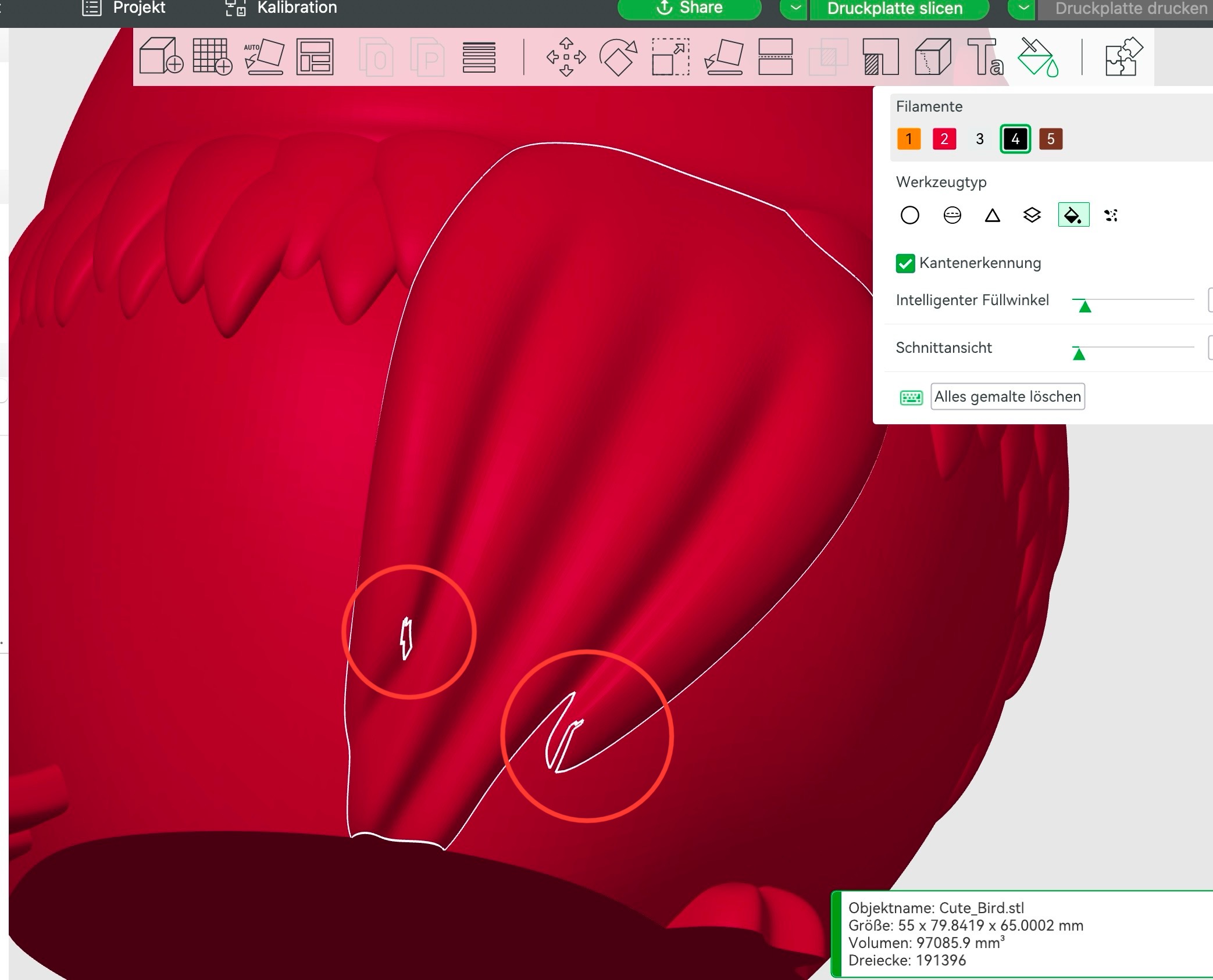The height and width of the screenshot is (980, 1213).
Task: Select the Rotate tool
Action: click(618, 57)
